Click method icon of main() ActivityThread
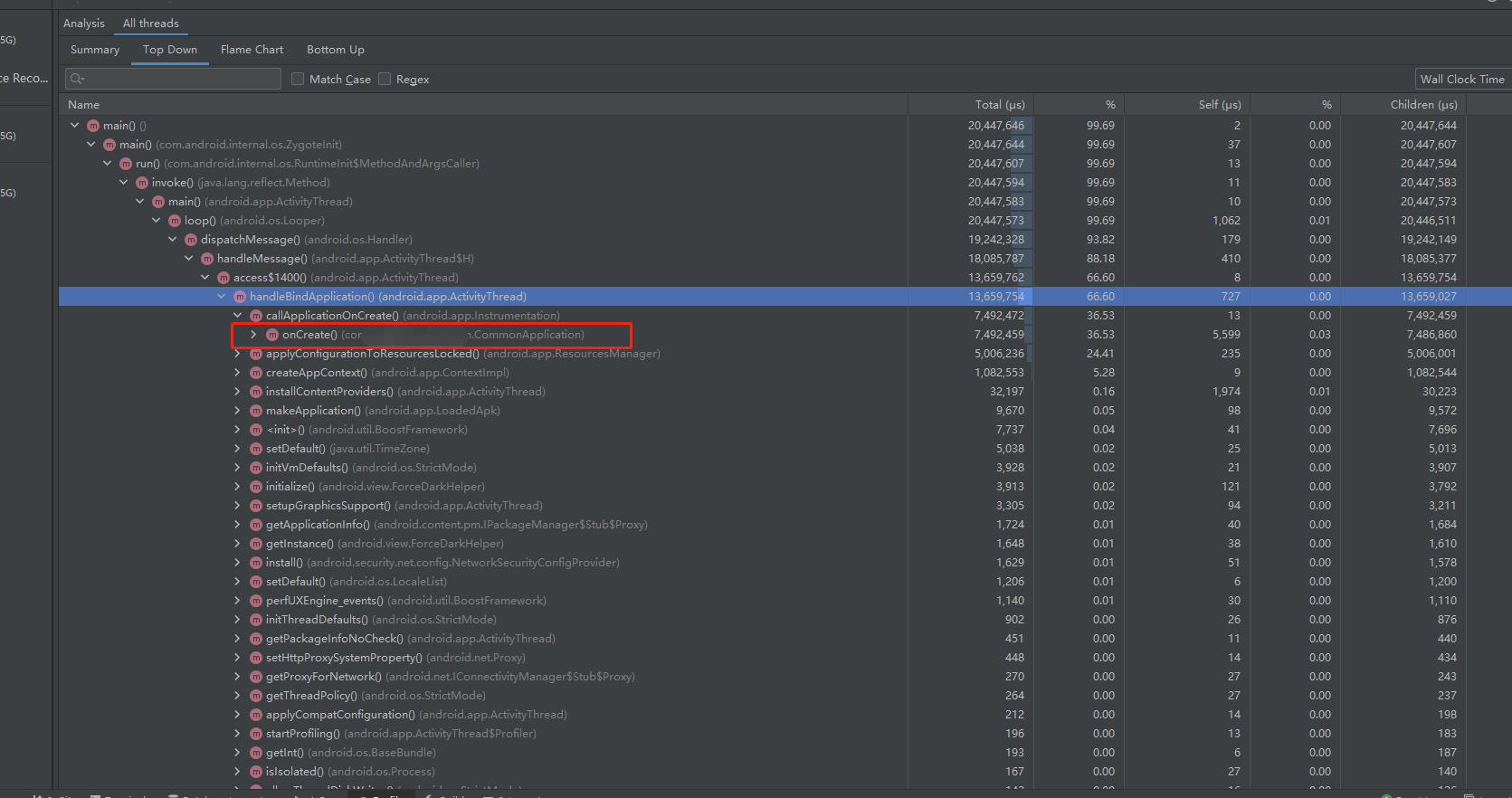Image resolution: width=1512 pixels, height=798 pixels. tap(158, 202)
